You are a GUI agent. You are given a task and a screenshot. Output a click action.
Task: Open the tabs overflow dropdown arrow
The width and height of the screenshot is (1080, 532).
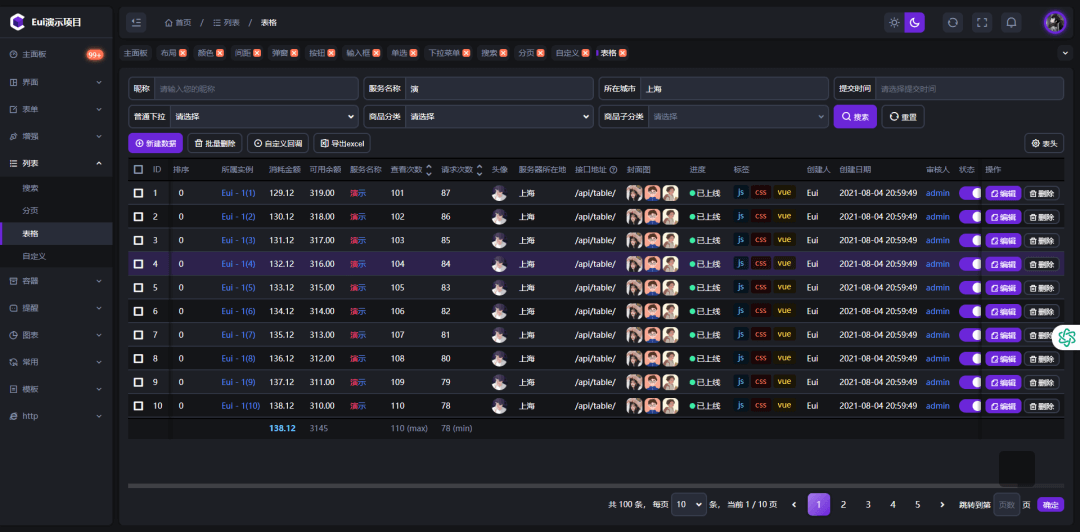pyautogui.click(x=1065, y=53)
